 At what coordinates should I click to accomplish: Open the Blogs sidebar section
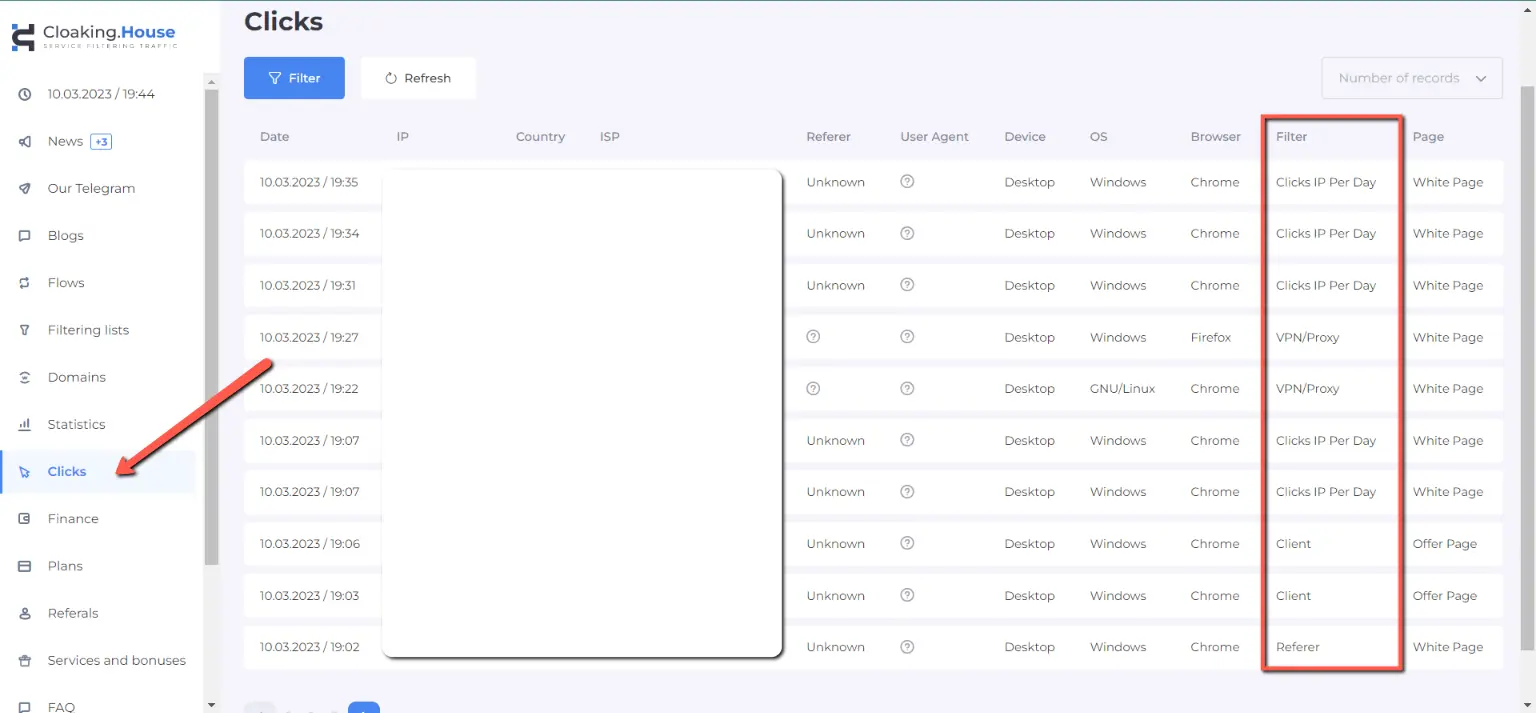[x=65, y=236]
